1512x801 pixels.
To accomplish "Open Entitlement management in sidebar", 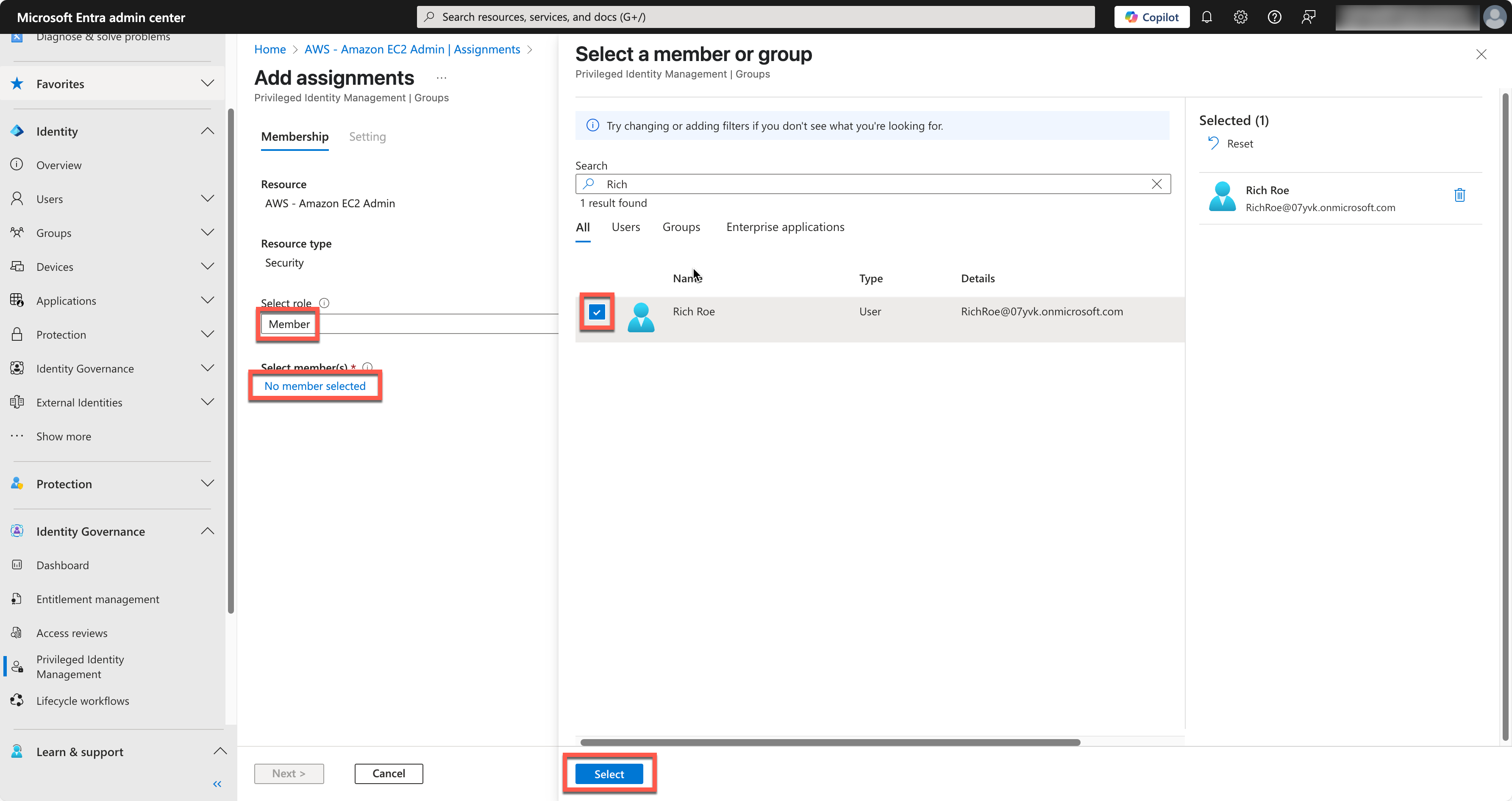I will (x=97, y=598).
